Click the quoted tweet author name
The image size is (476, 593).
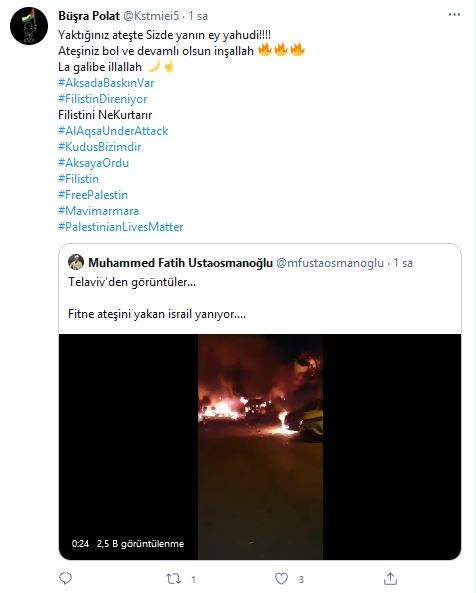pyautogui.click(x=180, y=262)
